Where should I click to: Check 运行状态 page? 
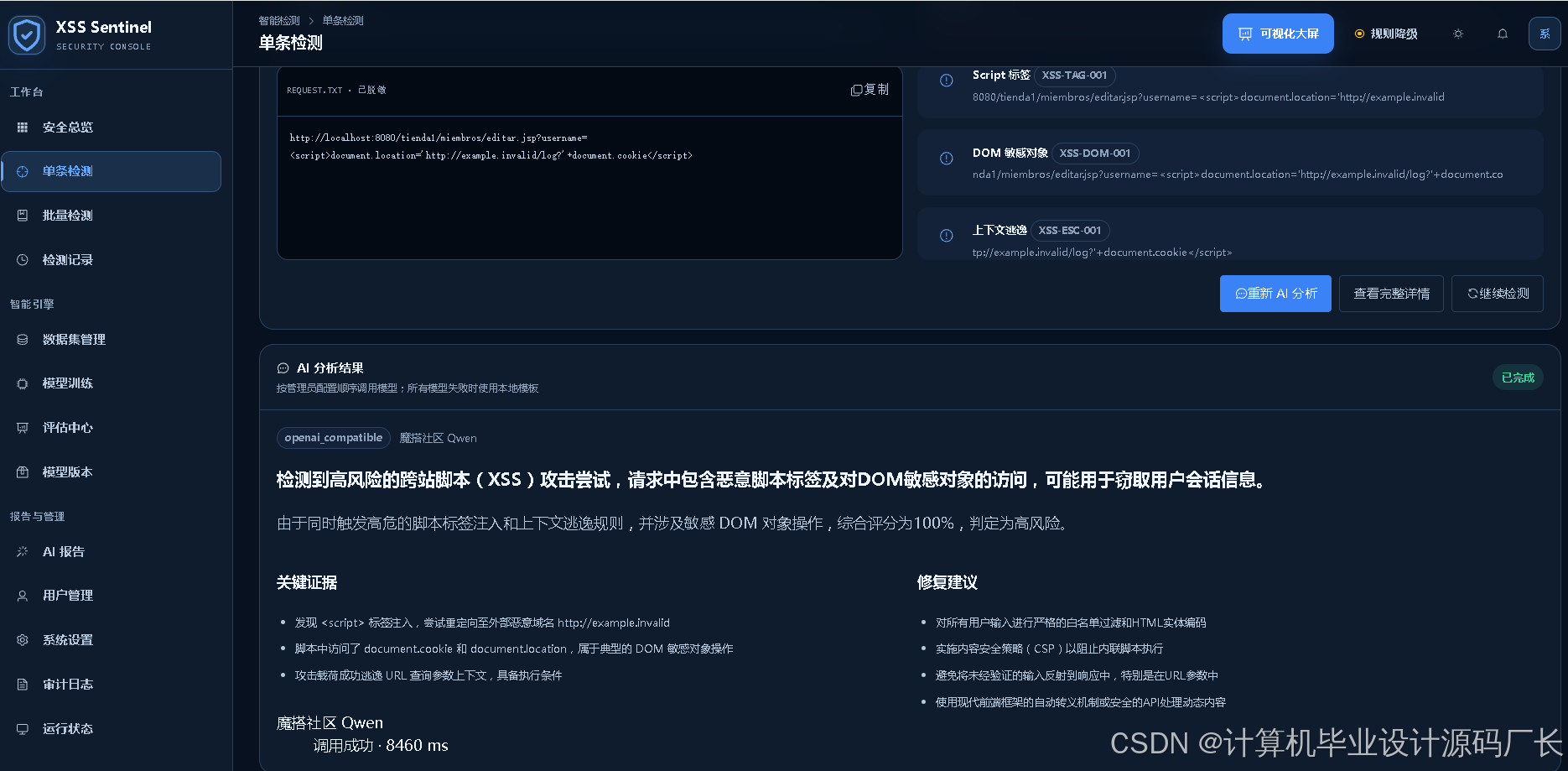point(111,729)
